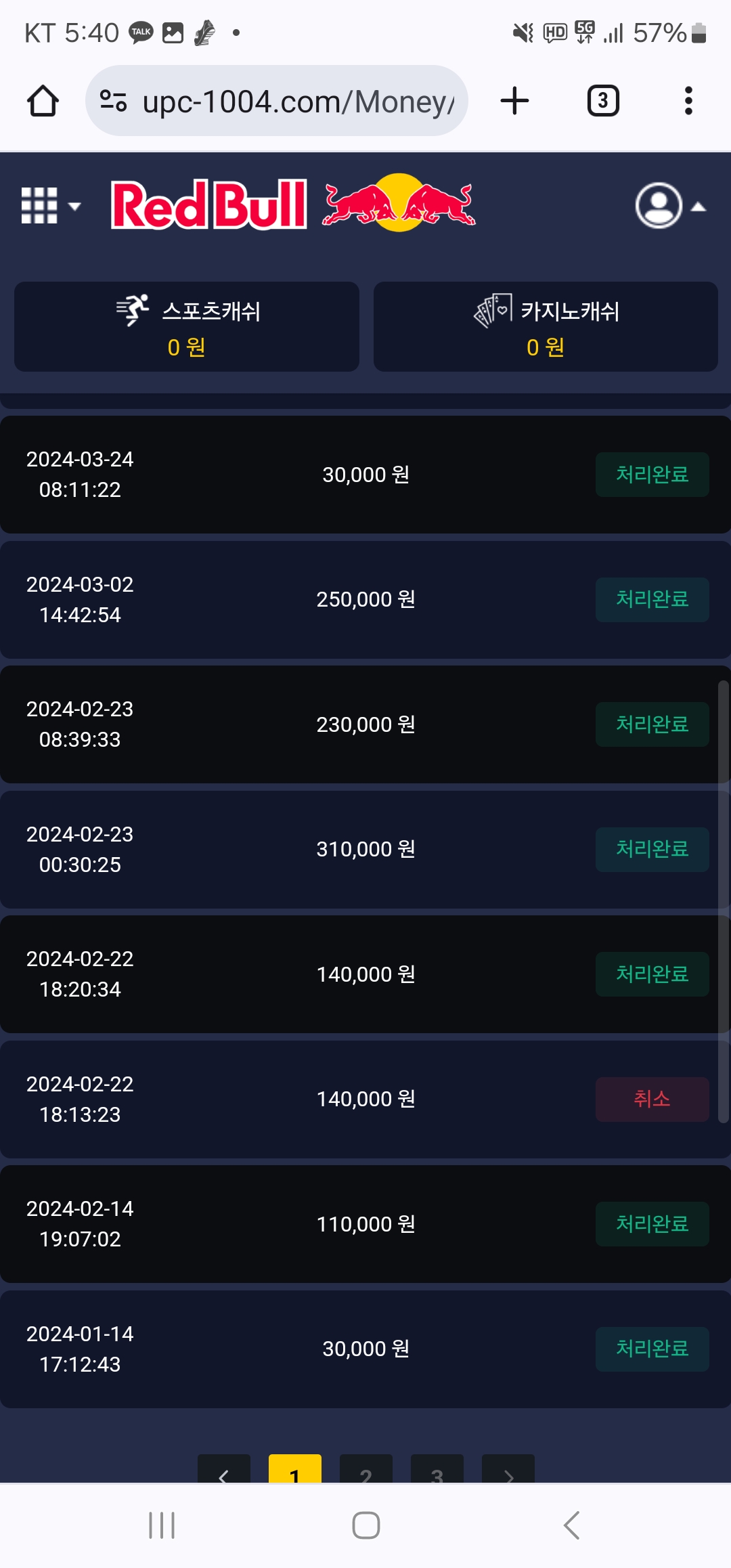Go to page 2 of history
The width and height of the screenshot is (731, 1568).
click(x=366, y=1471)
